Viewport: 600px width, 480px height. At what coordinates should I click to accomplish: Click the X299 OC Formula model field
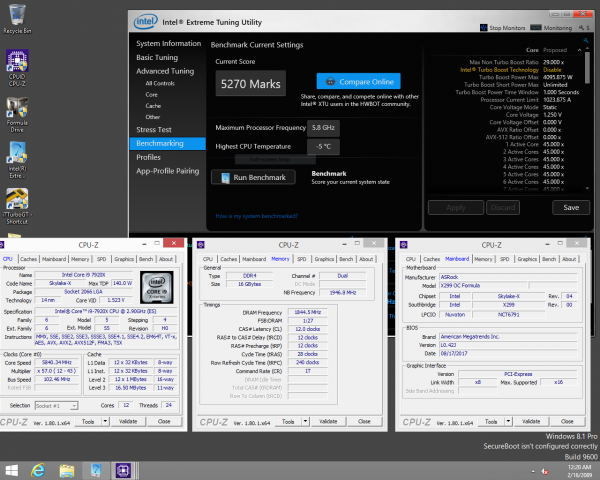tap(483, 286)
